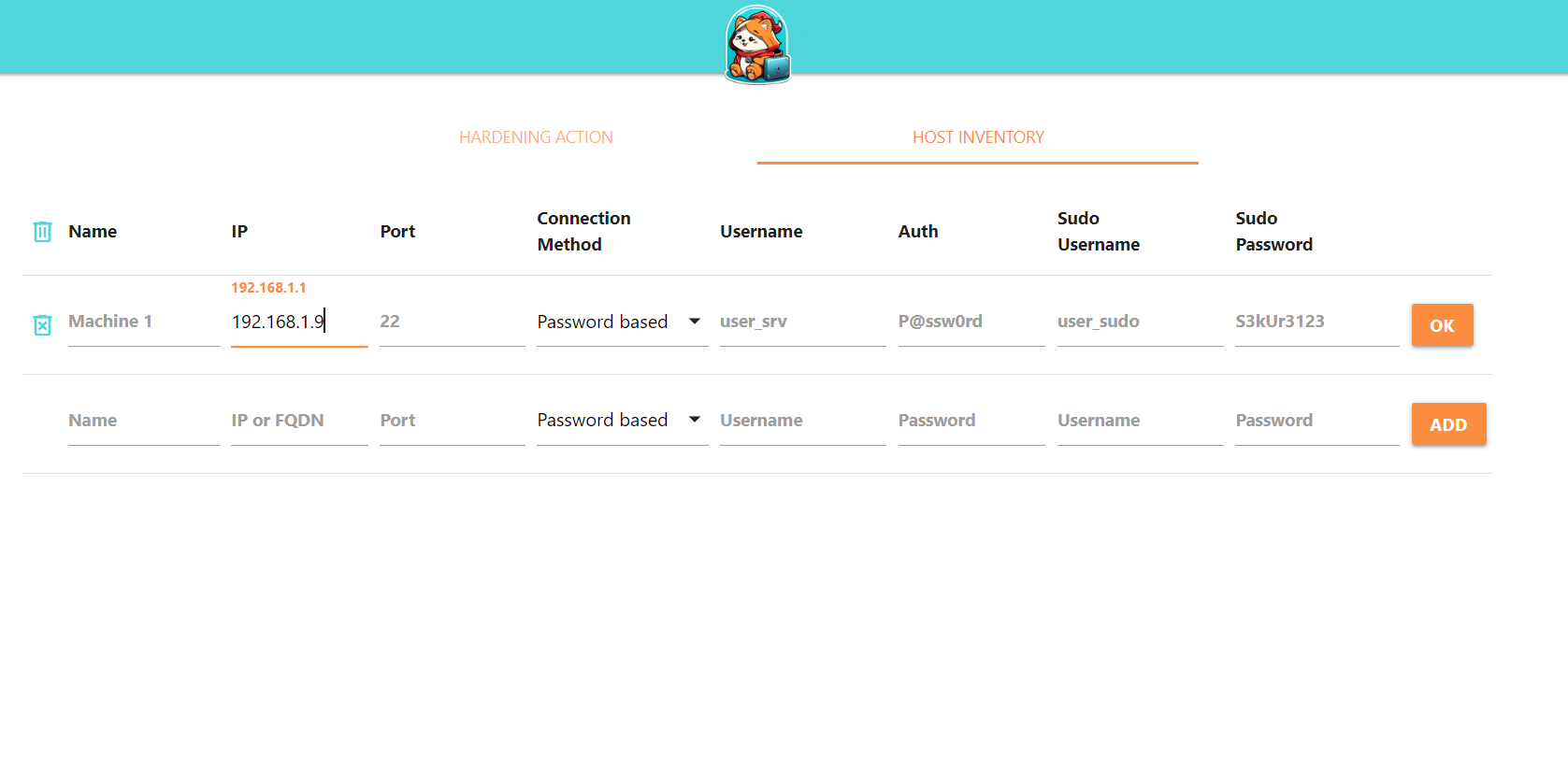Click the empty Name field in new row
1568x773 pixels.
pyautogui.click(x=143, y=421)
